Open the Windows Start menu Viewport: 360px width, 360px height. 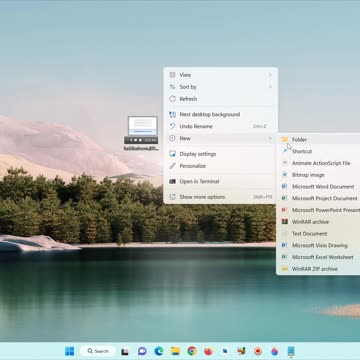(70, 351)
